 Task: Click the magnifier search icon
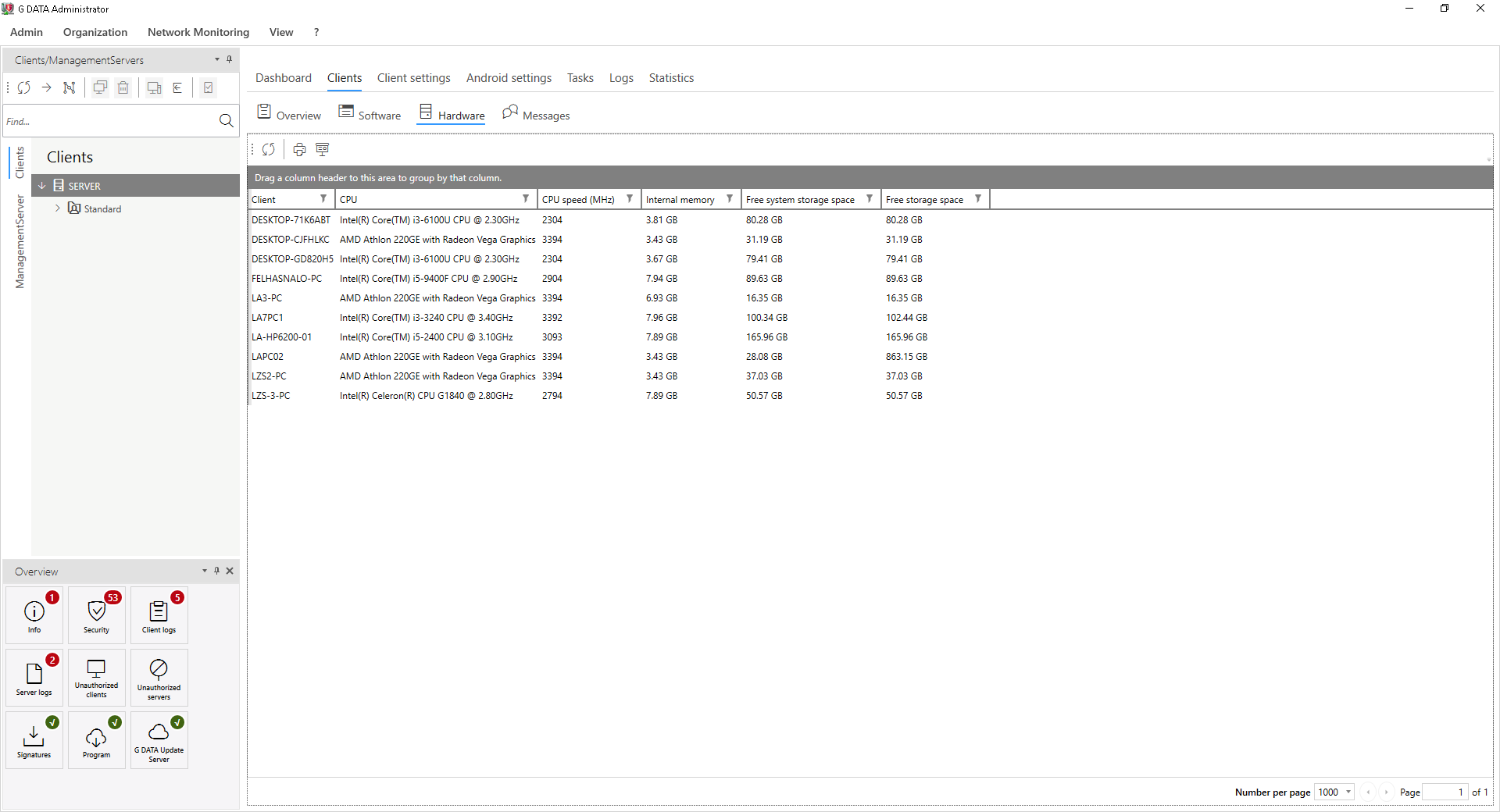226,120
